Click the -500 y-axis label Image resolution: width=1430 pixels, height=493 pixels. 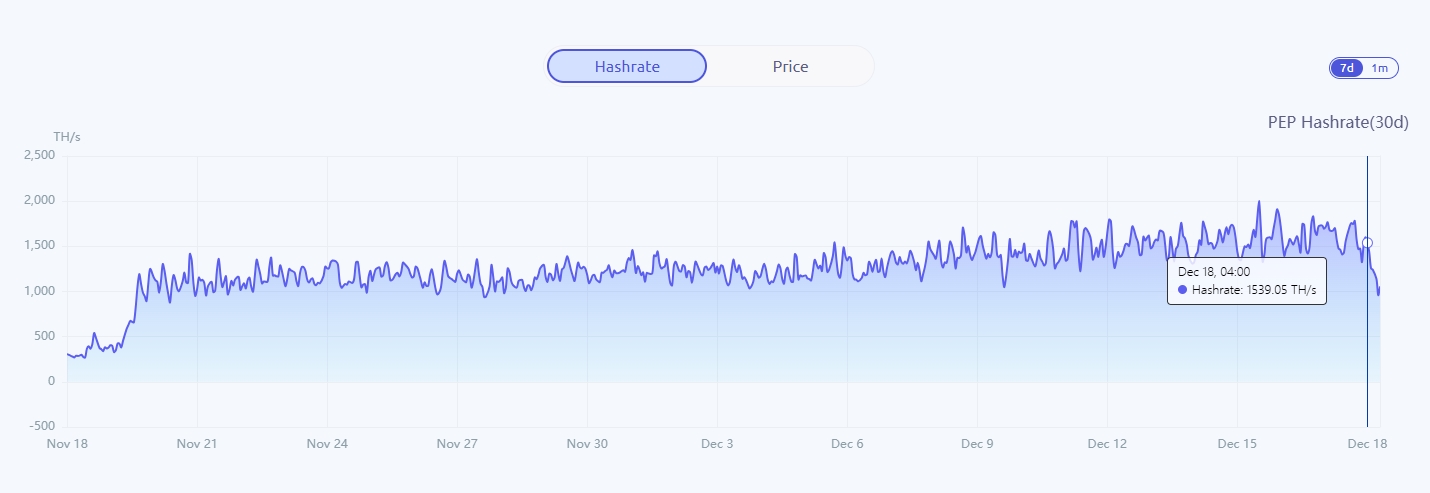coord(41,427)
